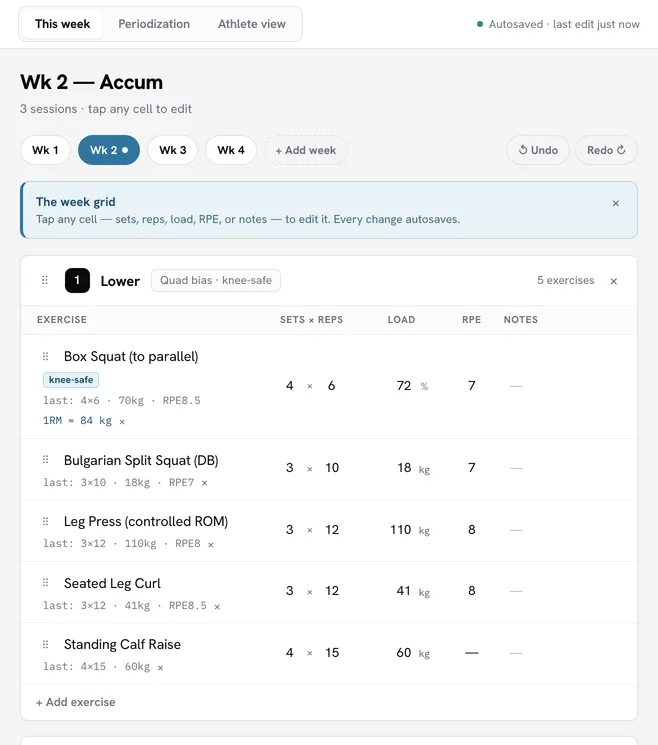
Task: Open the Athlete view tab
Action: click(252, 24)
